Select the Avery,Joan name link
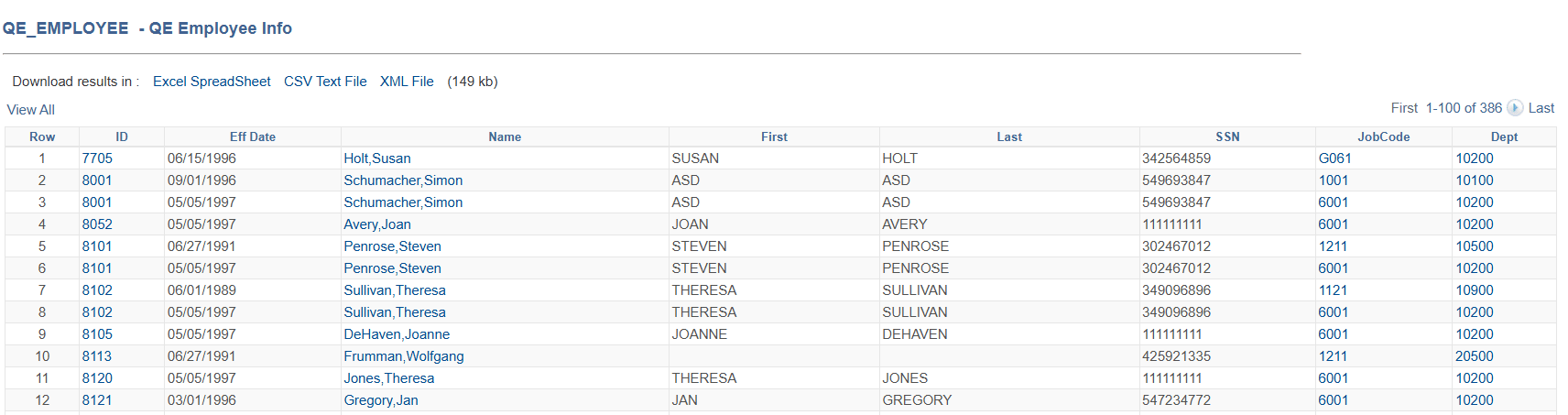The width and height of the screenshot is (1568, 415). [377, 224]
